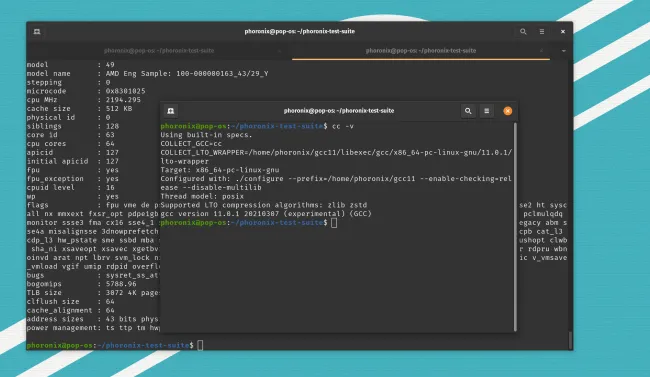
Task: Open hamburger menu of front terminal window
Action: (x=487, y=111)
